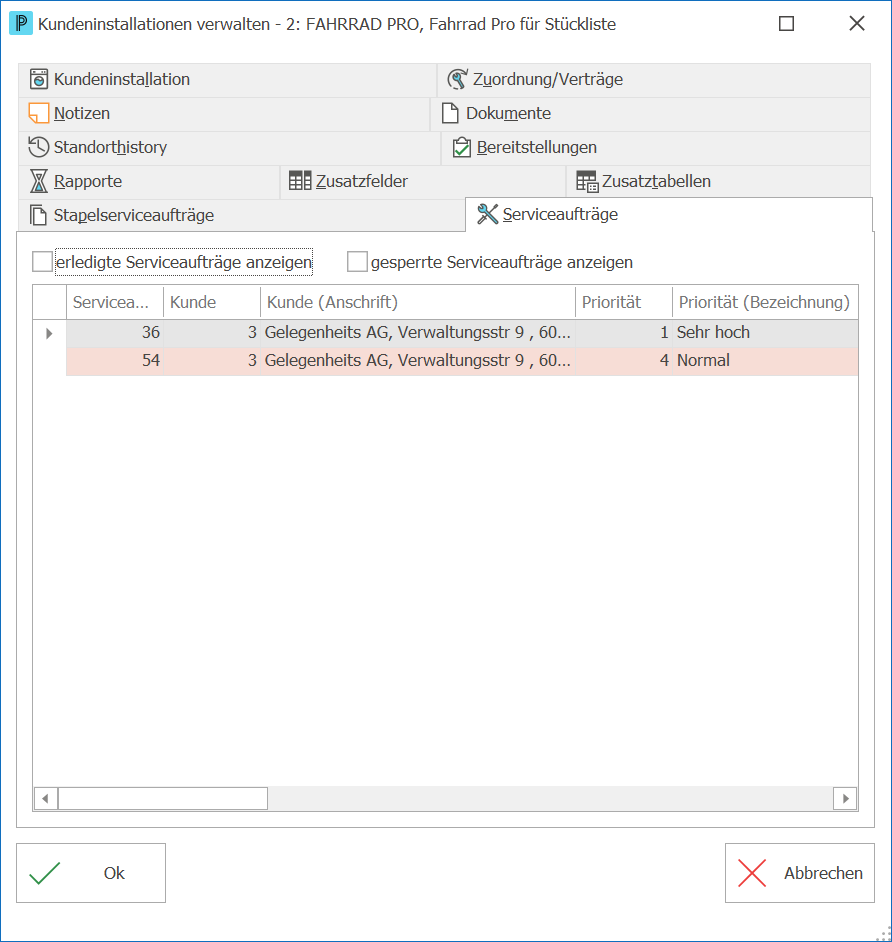Click priority value 4 cell

(624, 361)
